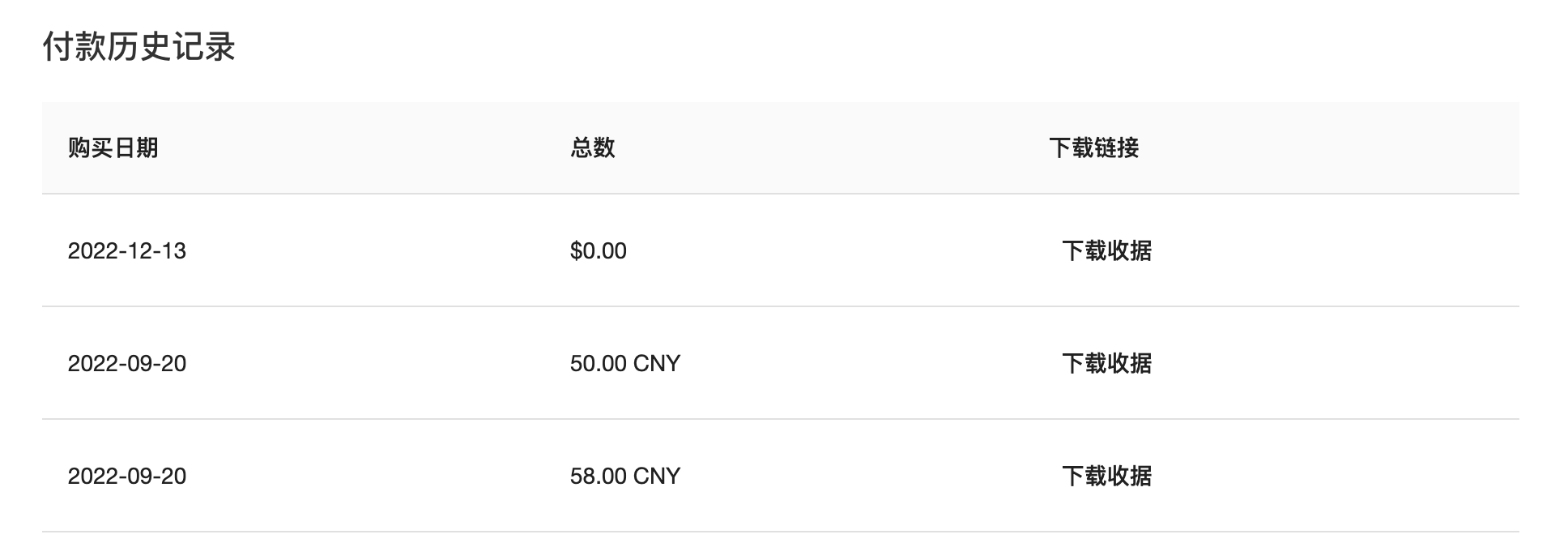The image size is (1568, 543).
Task: Download the receipt for 50.00 CNY payment
Action: click(1106, 364)
